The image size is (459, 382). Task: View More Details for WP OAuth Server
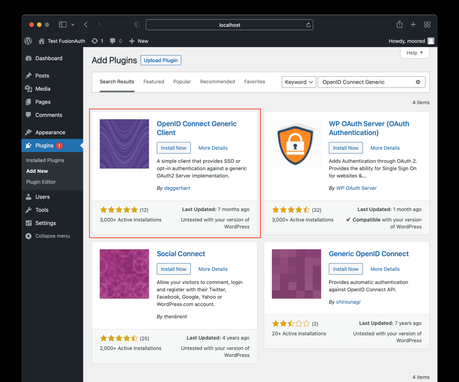tap(385, 148)
